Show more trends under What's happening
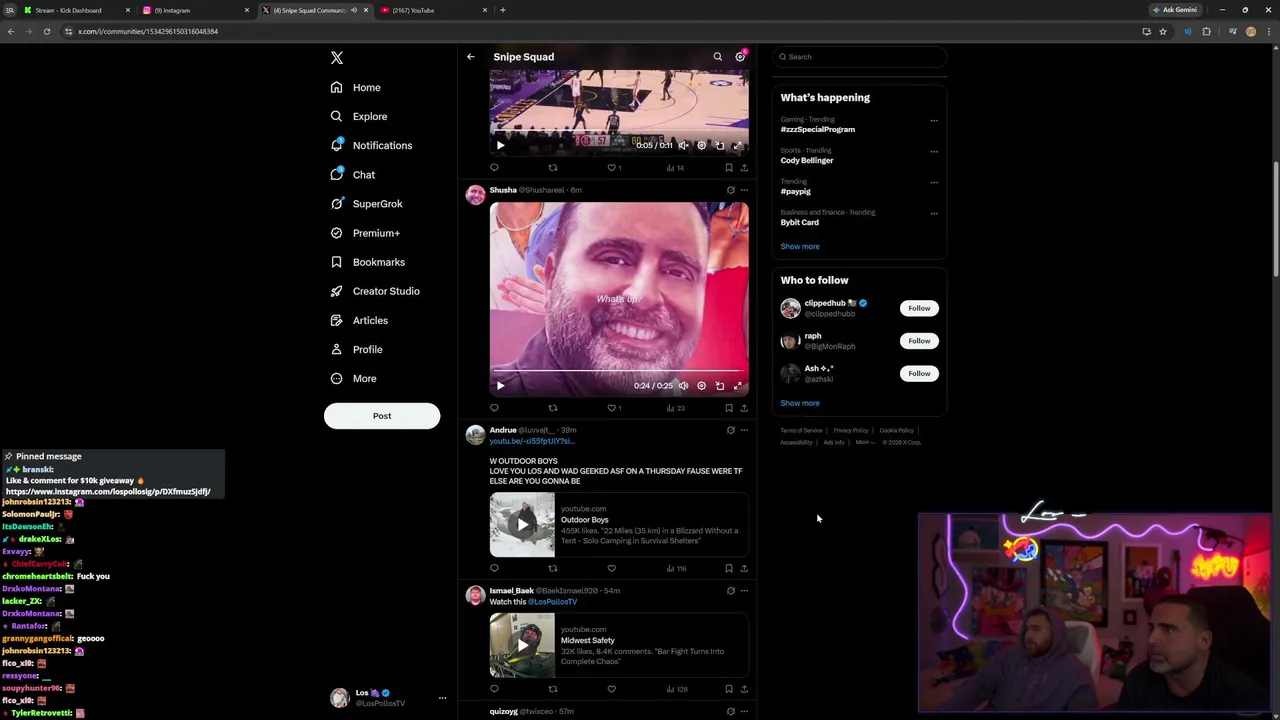 [800, 246]
